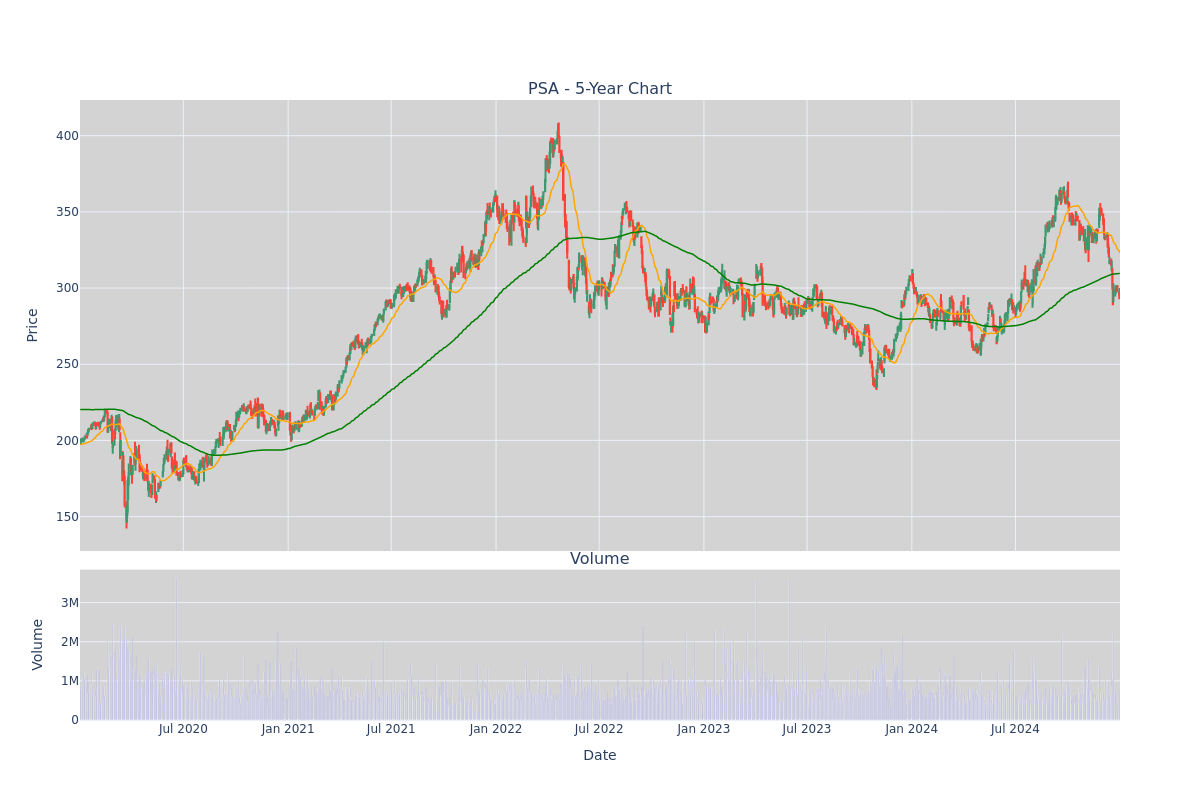Click the Jul 2021 date tick
This screenshot has width=1200, height=800.
391,729
